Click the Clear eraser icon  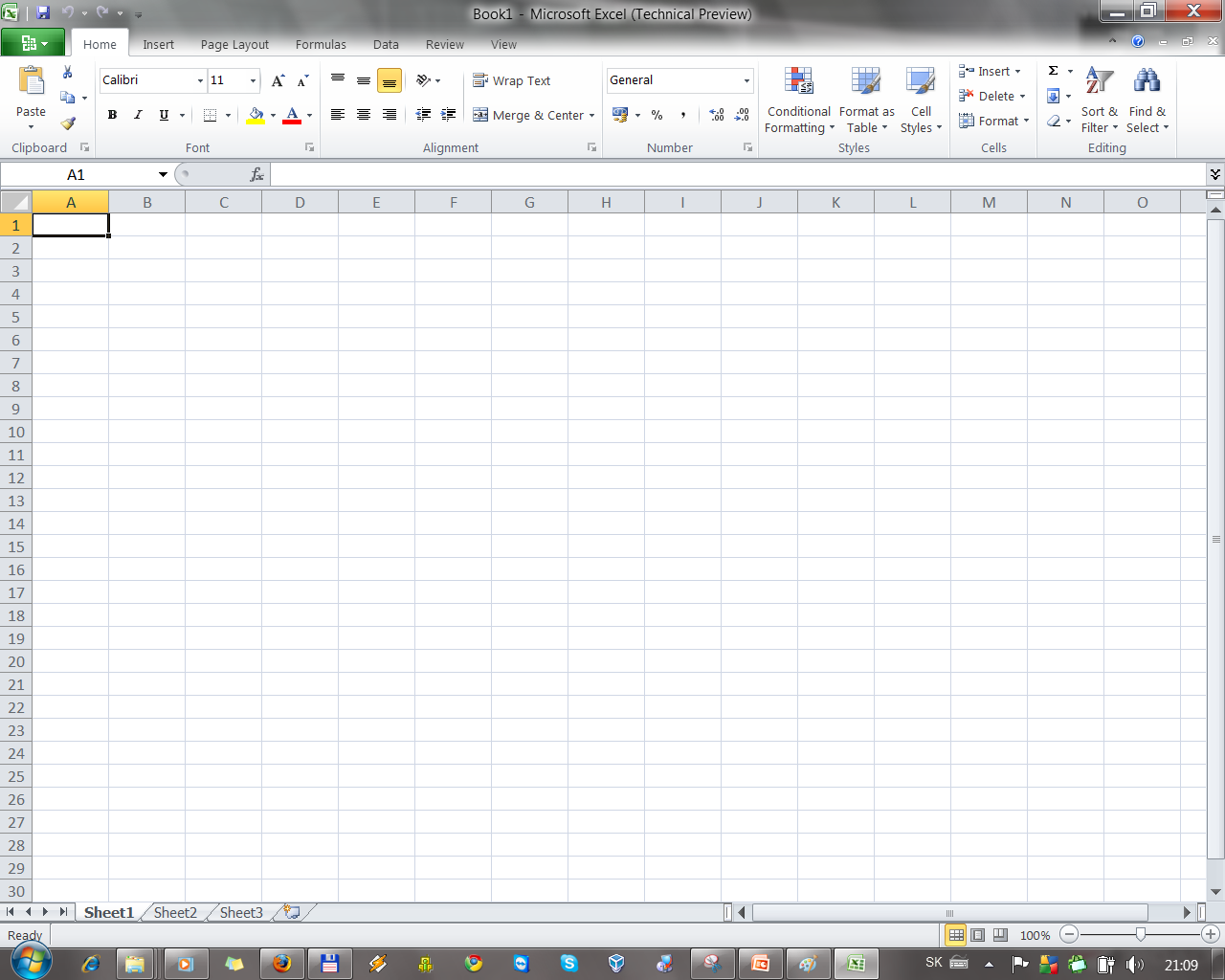tap(1053, 121)
